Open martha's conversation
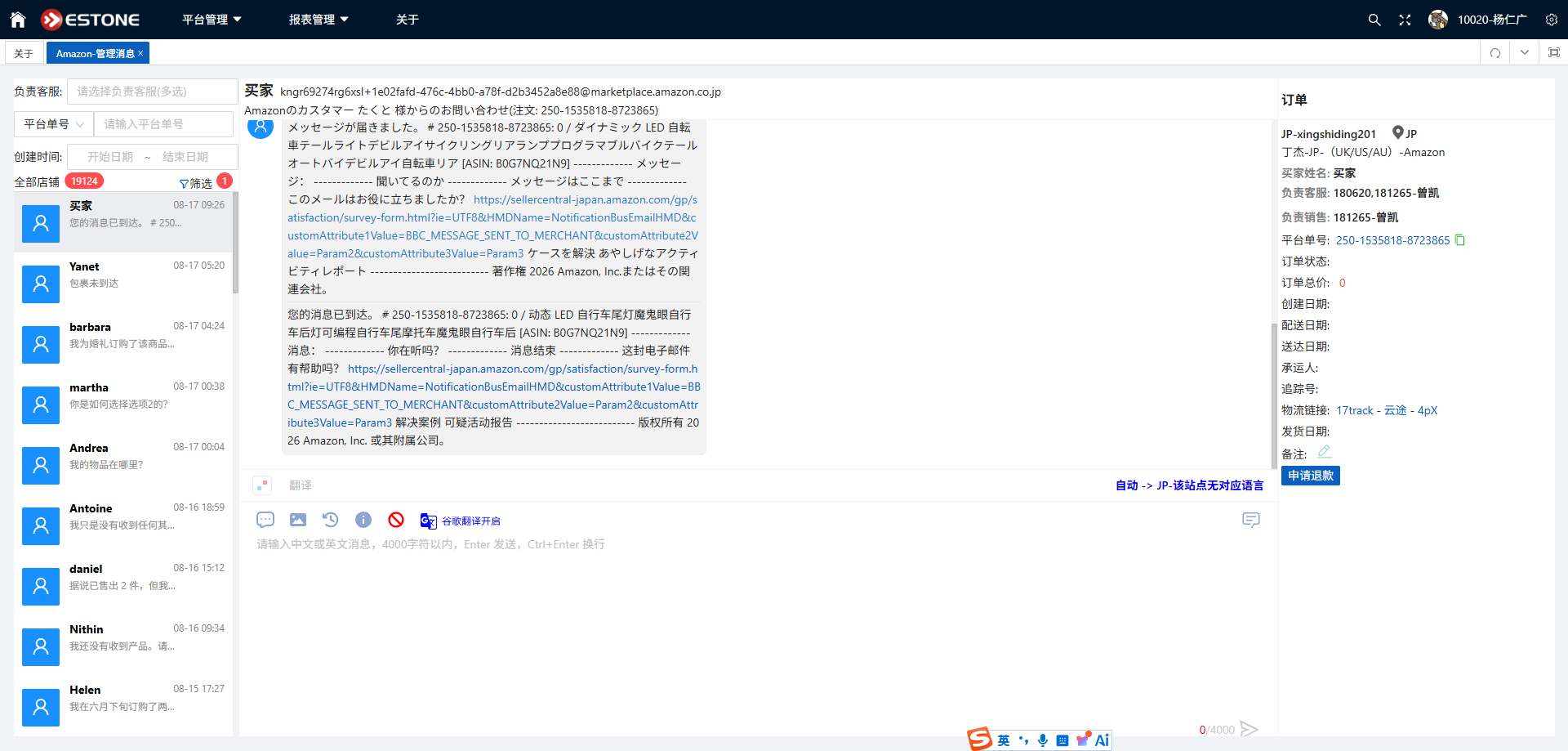Screen dimensions: 1568x751 pos(122,404)
